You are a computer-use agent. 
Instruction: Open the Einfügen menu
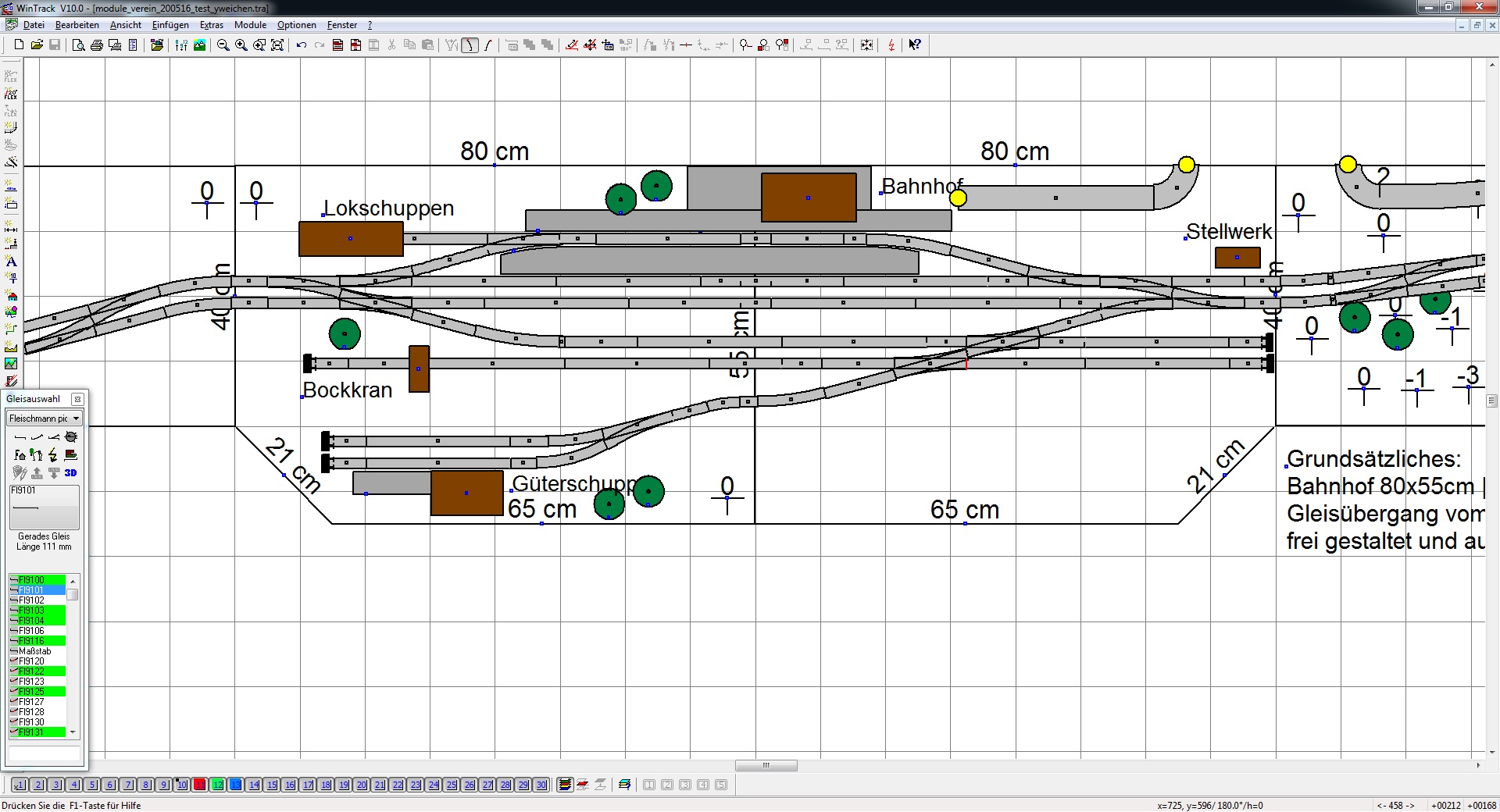(x=170, y=25)
